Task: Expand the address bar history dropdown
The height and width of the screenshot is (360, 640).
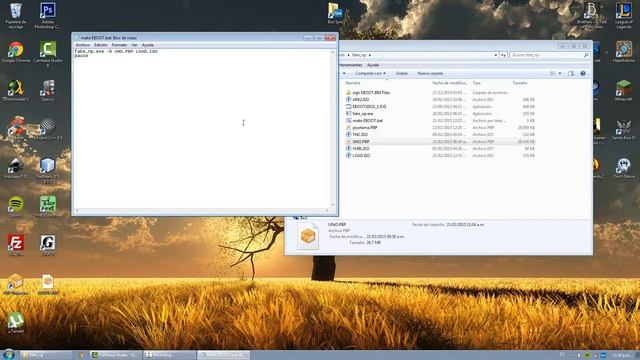Action: [x=496, y=55]
